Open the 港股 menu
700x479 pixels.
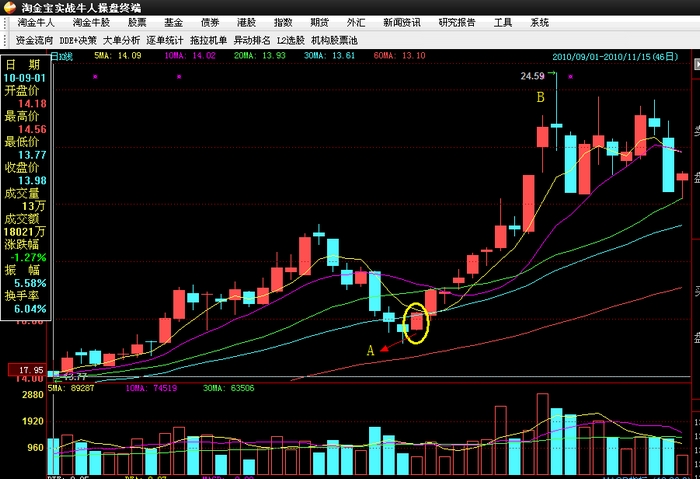(246, 22)
